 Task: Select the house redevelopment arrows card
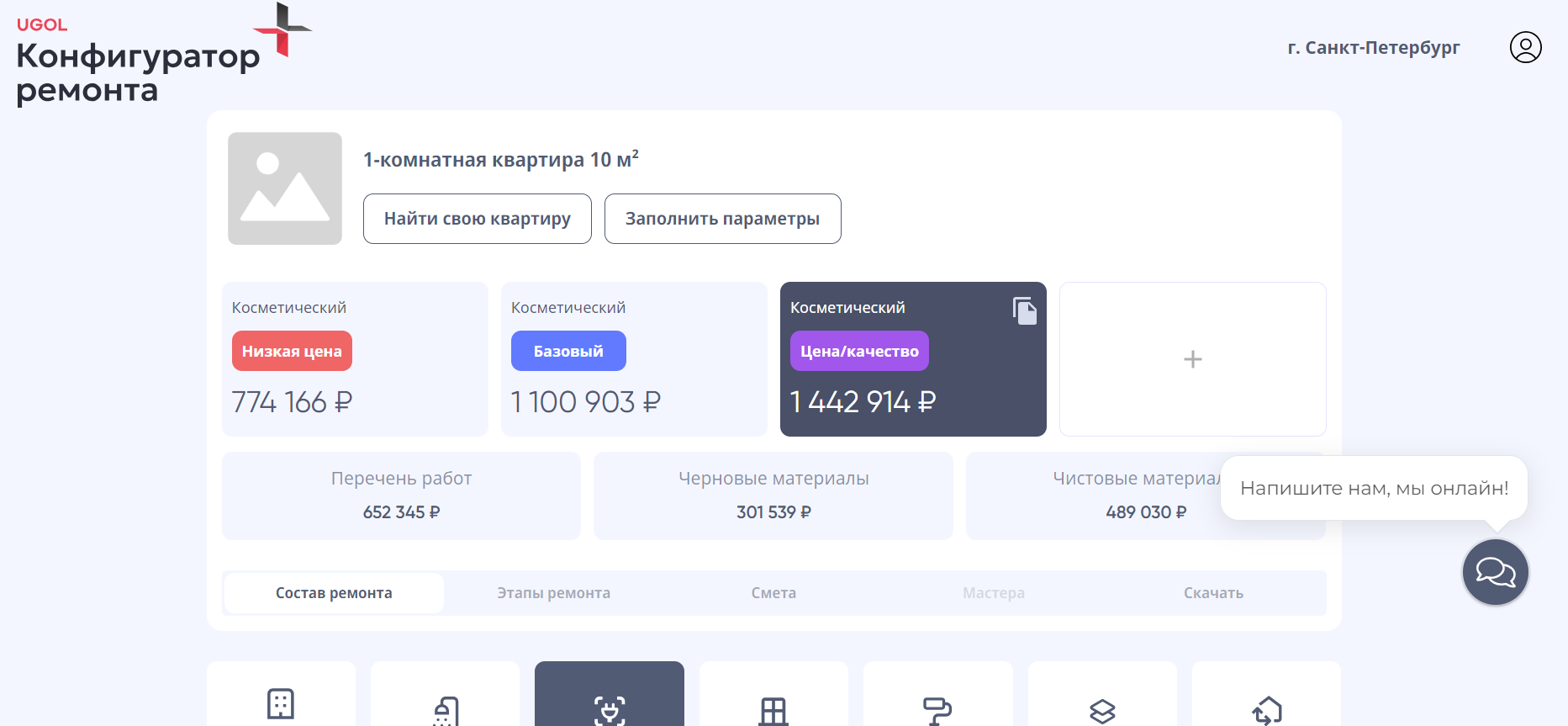pos(1267,693)
